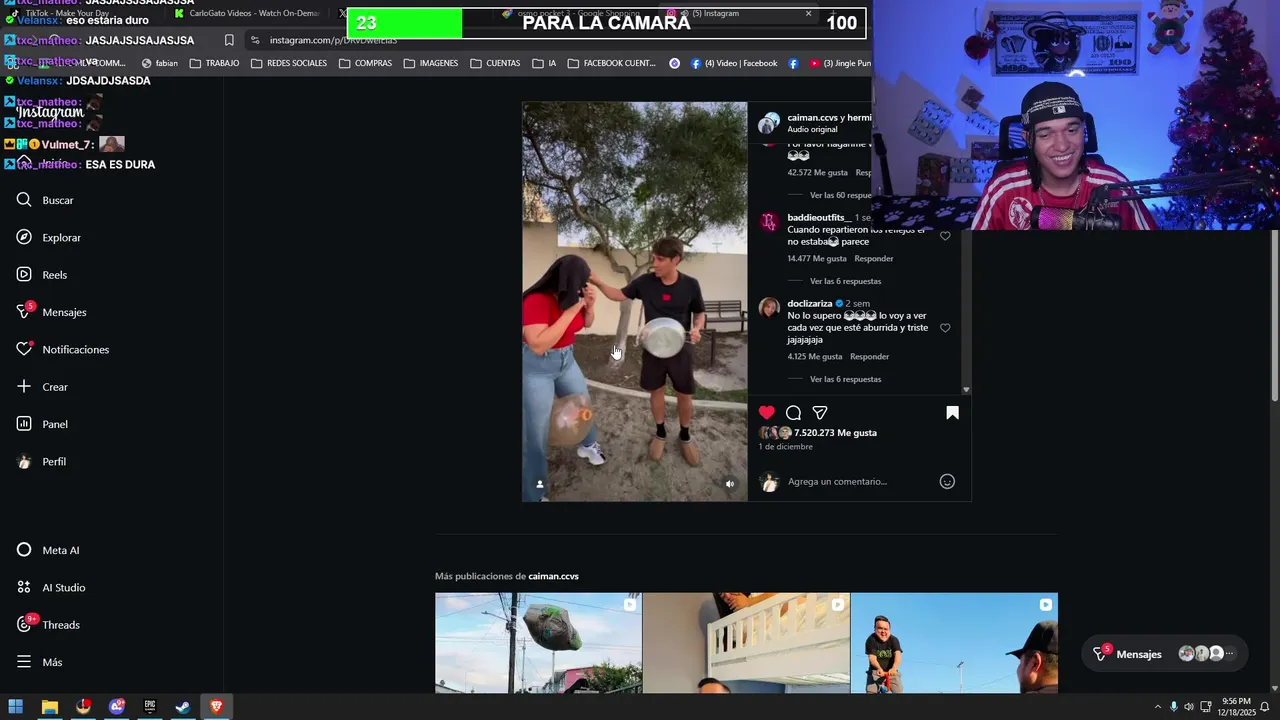Add a comment in Agrega un comentario field

pos(861,481)
